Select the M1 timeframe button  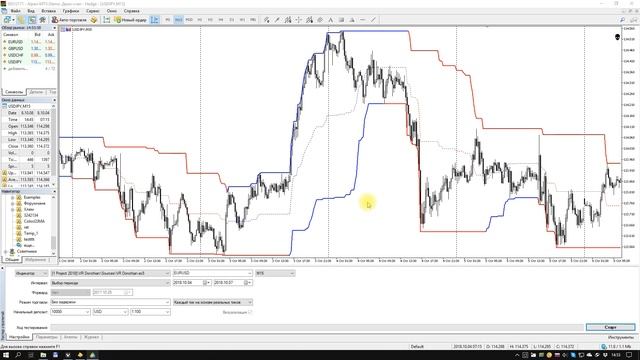168,20
